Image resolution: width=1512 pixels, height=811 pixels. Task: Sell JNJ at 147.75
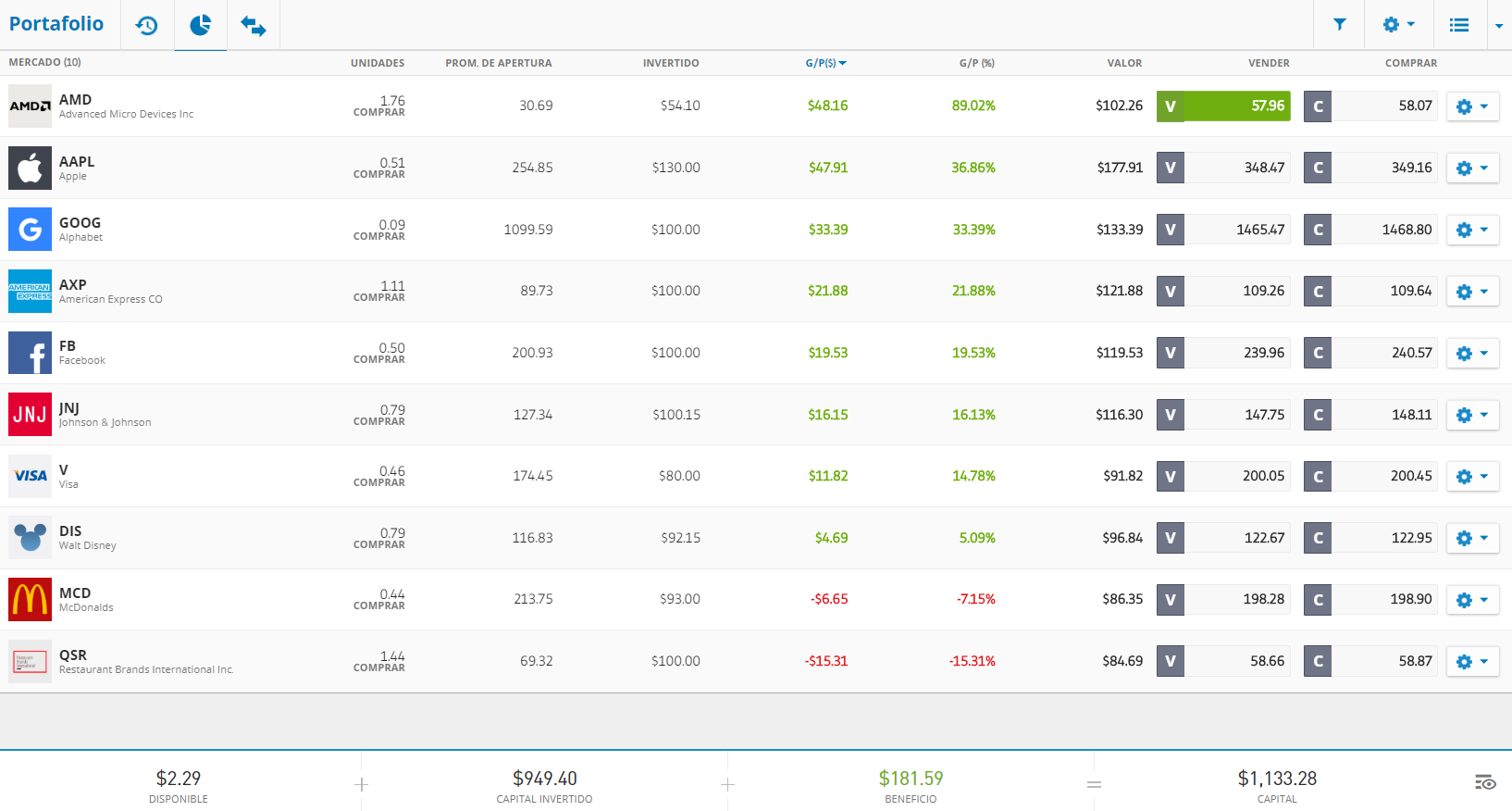click(1223, 415)
